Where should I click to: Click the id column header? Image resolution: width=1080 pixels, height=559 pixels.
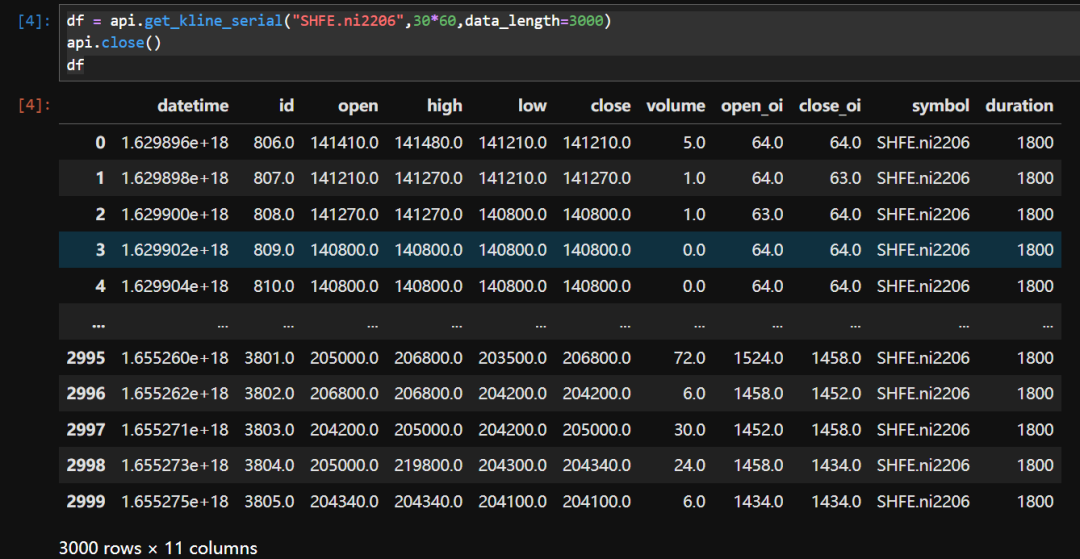point(287,105)
